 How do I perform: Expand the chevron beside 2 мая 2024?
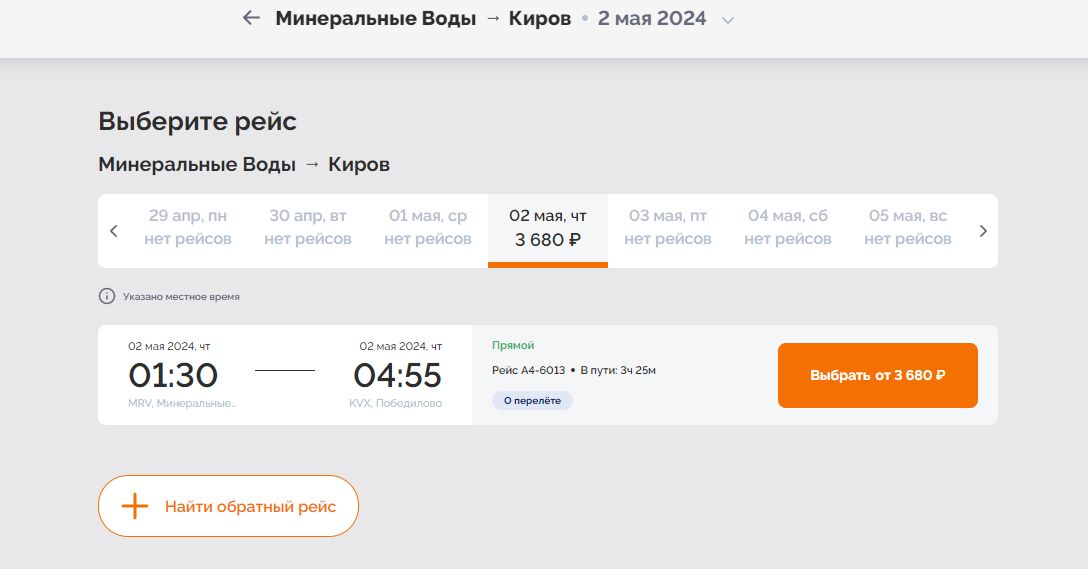(x=728, y=20)
